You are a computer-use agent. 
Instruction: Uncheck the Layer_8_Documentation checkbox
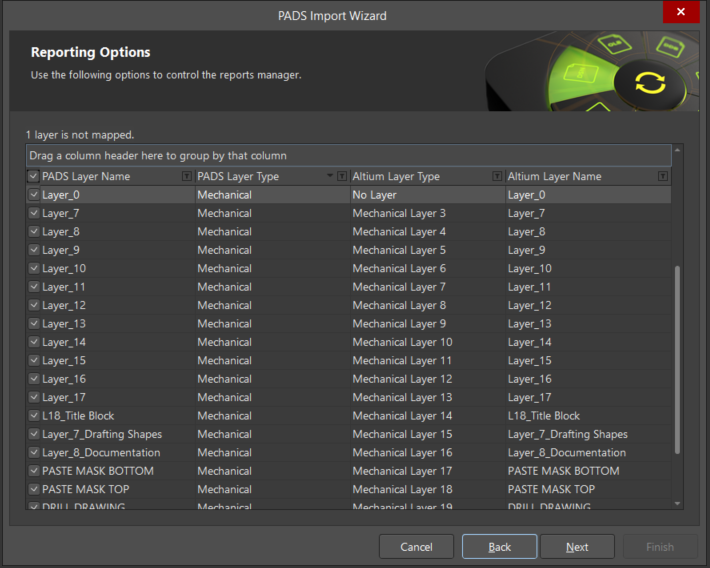34,452
